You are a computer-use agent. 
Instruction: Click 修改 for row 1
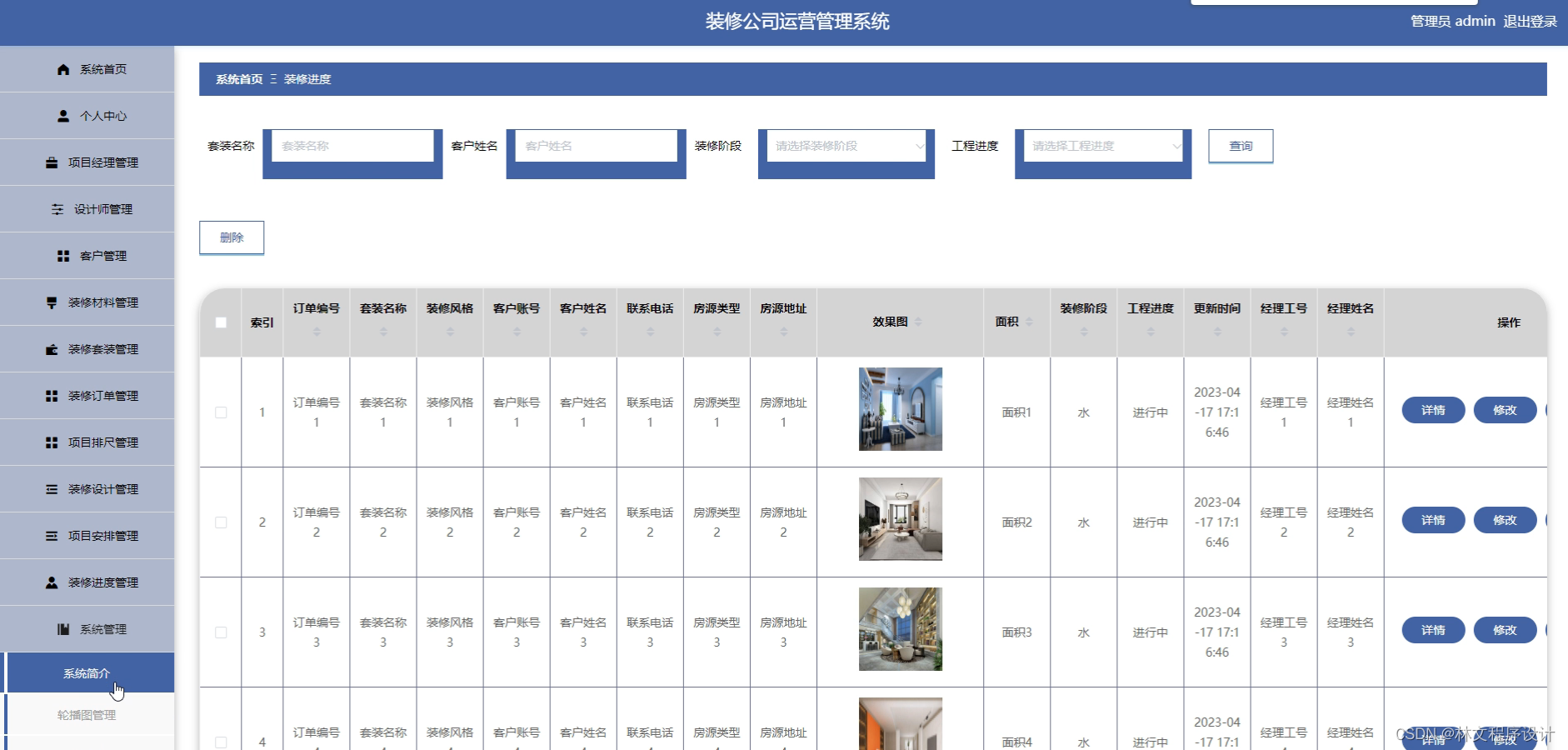(1505, 410)
